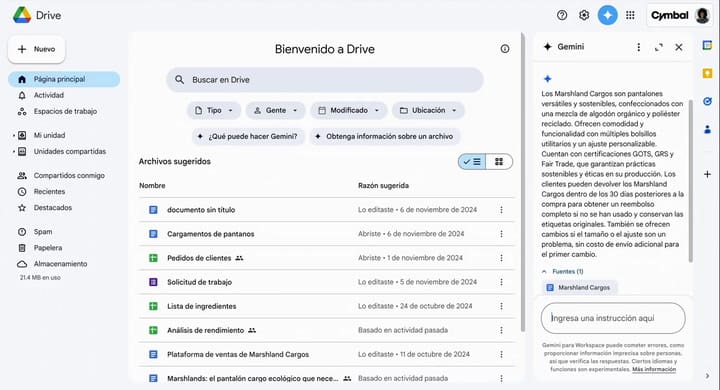This screenshot has width=720, height=390.
Task: Click the Sheets icon of Lista de ingredientes
Action: (x=153, y=306)
